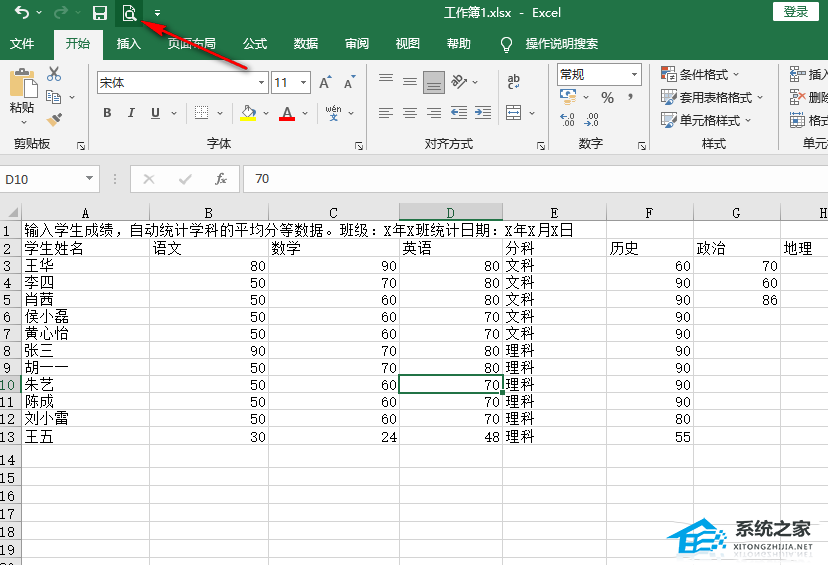Open the font name 宋体 combo box

pos(182,83)
